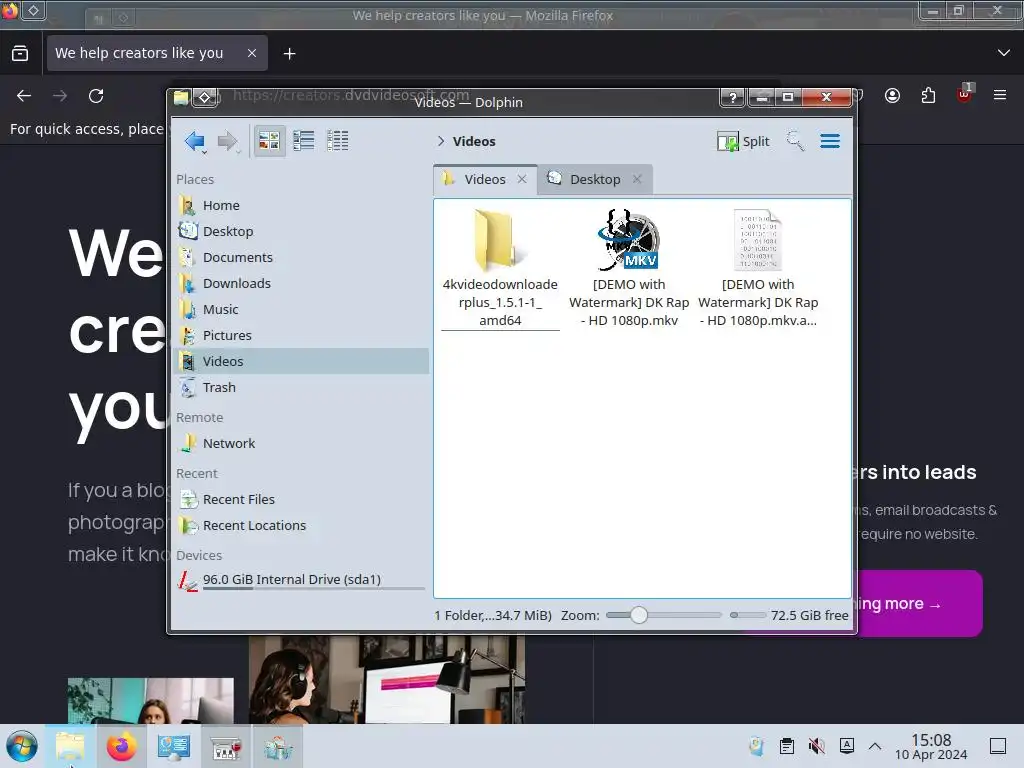1024x768 pixels.
Task: Select DK Rap mkv.a... binary file
Action: click(x=758, y=240)
